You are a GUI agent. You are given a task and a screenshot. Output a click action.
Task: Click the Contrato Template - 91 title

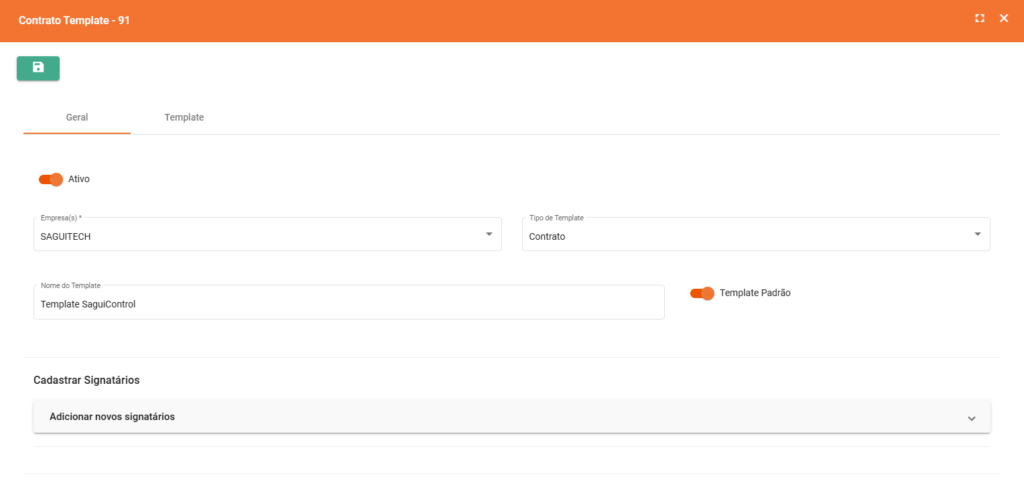tap(74, 20)
